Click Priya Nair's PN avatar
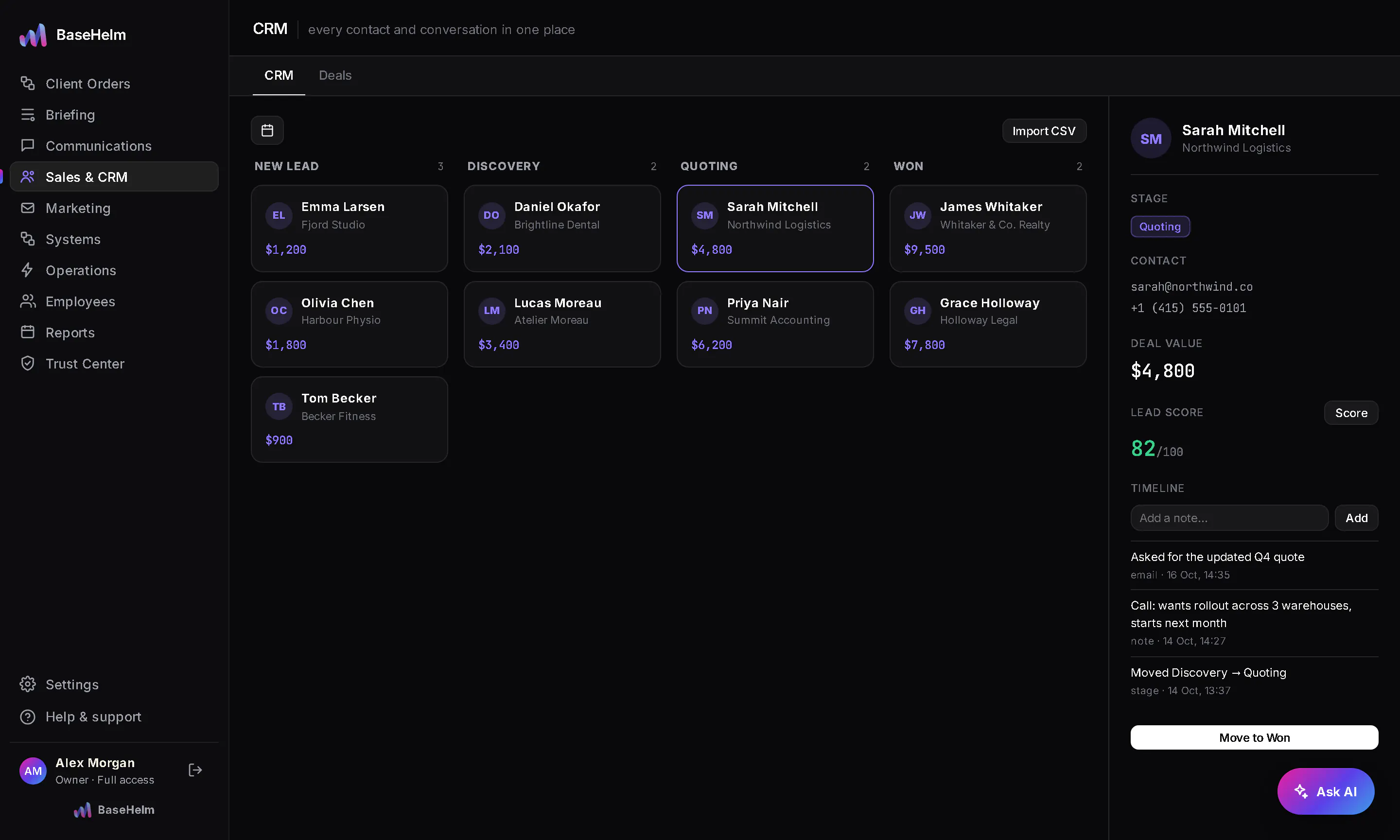This screenshot has height=840, width=1400. [704, 311]
